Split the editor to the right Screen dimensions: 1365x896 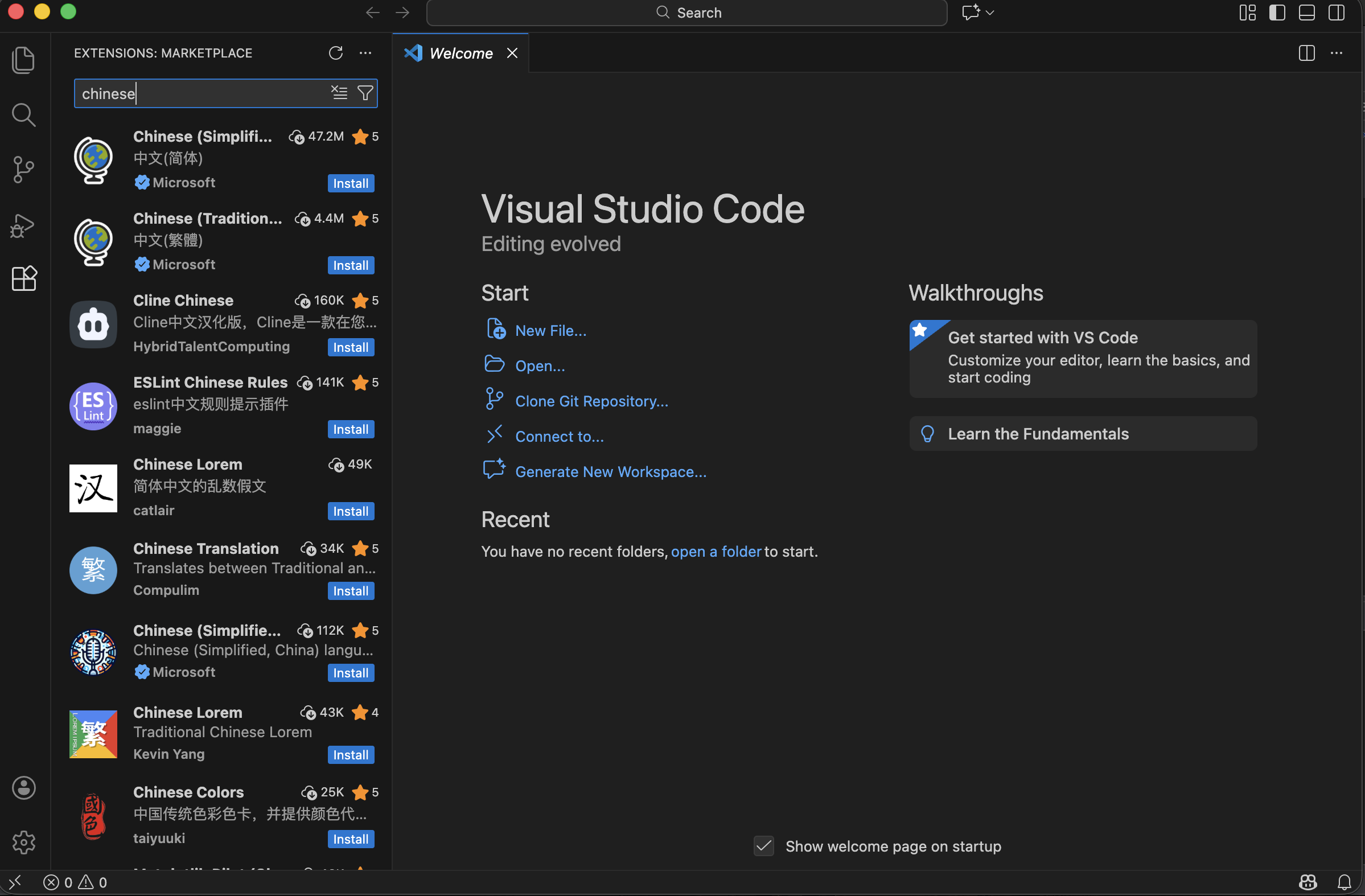click(1306, 53)
